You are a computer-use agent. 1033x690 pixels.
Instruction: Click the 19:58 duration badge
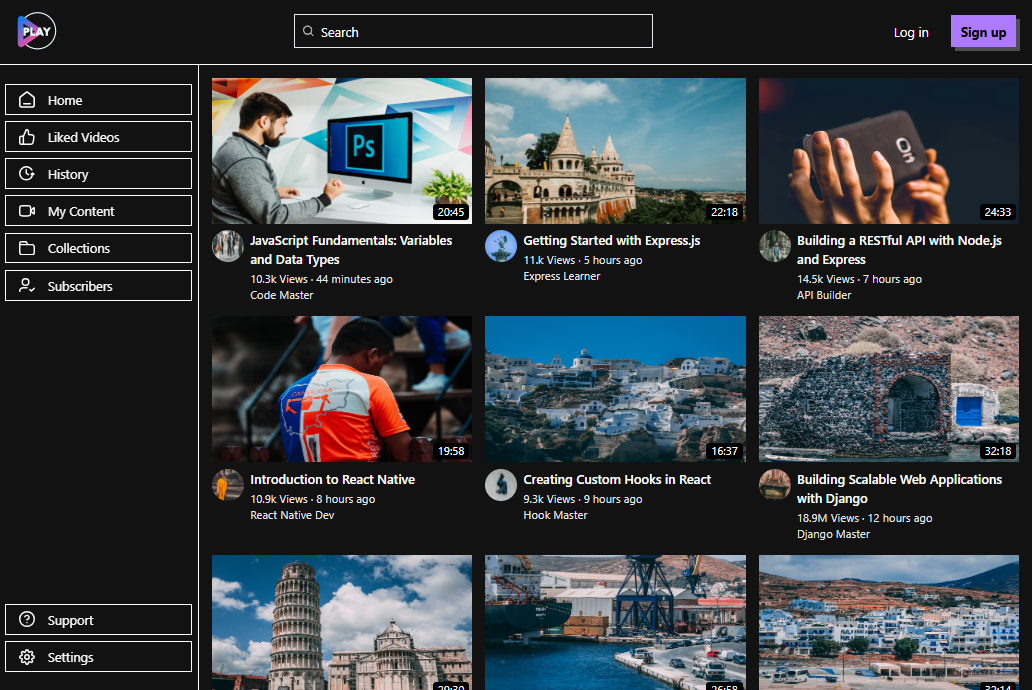451,451
